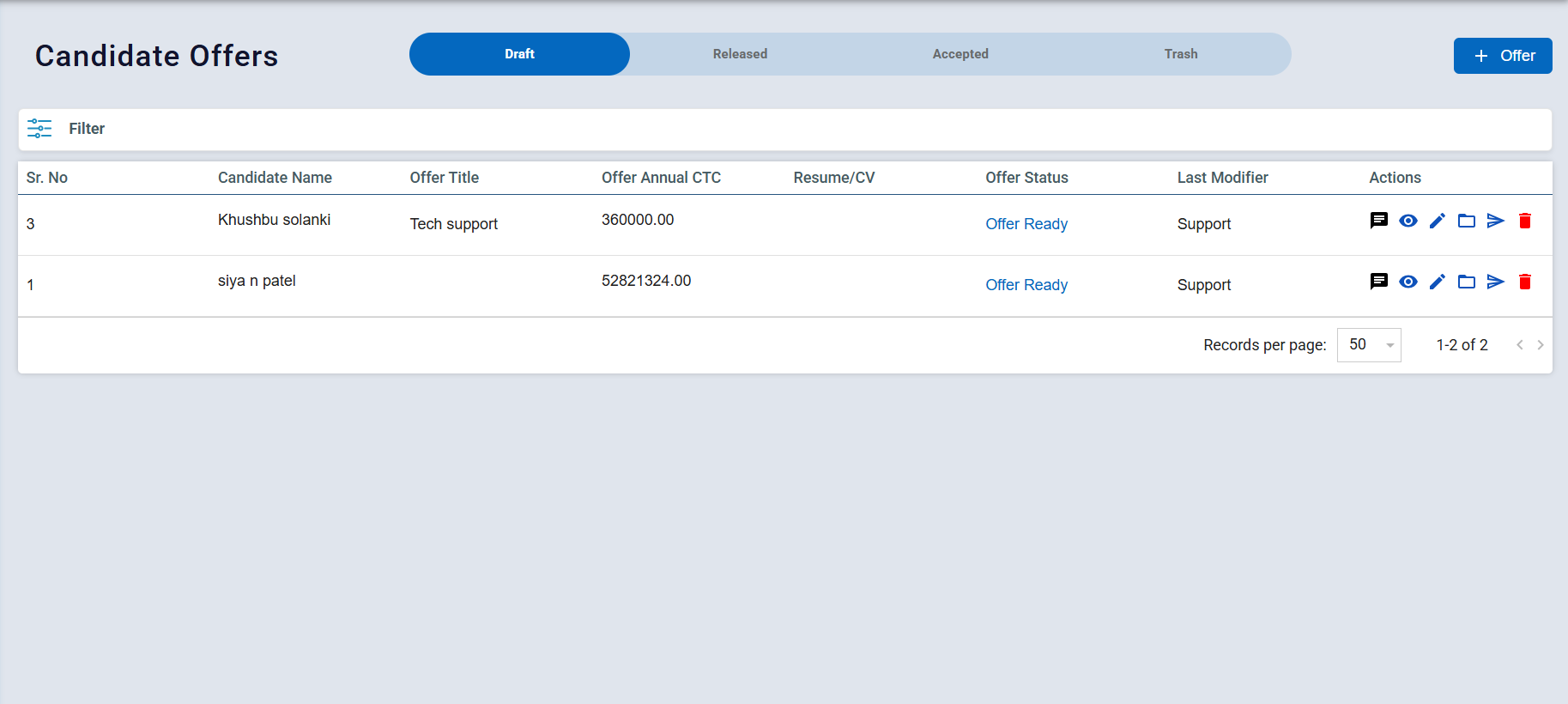Open comments for siya n patel's offer
1568x704 pixels.
tap(1378, 282)
